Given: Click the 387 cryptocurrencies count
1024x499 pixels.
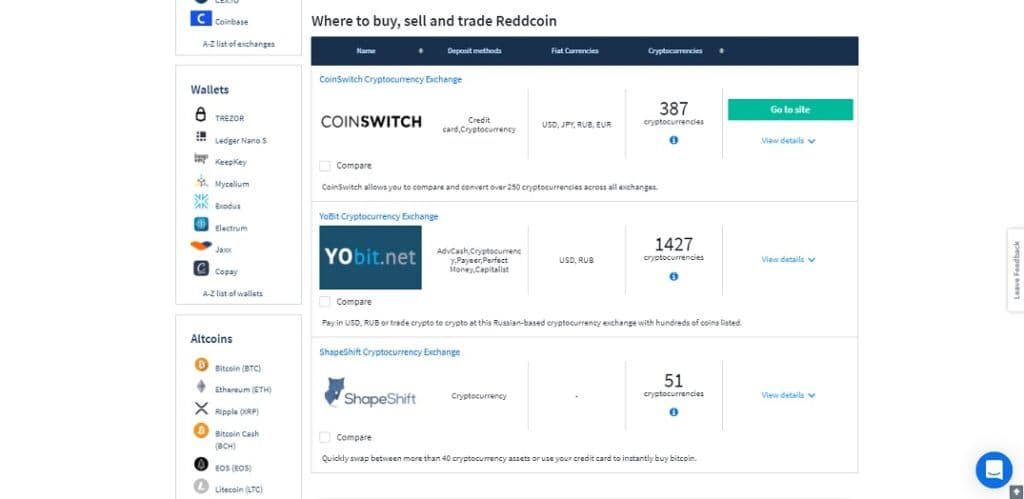Looking at the screenshot, I should click(674, 108).
